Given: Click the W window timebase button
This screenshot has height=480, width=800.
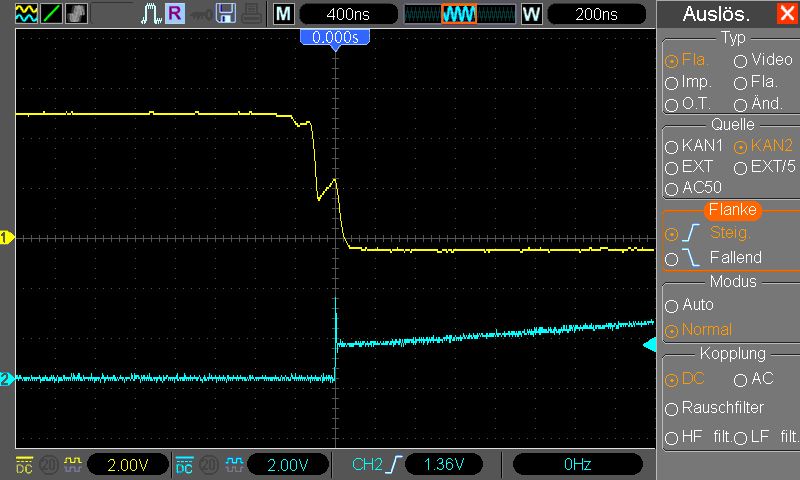Looking at the screenshot, I should click(531, 14).
